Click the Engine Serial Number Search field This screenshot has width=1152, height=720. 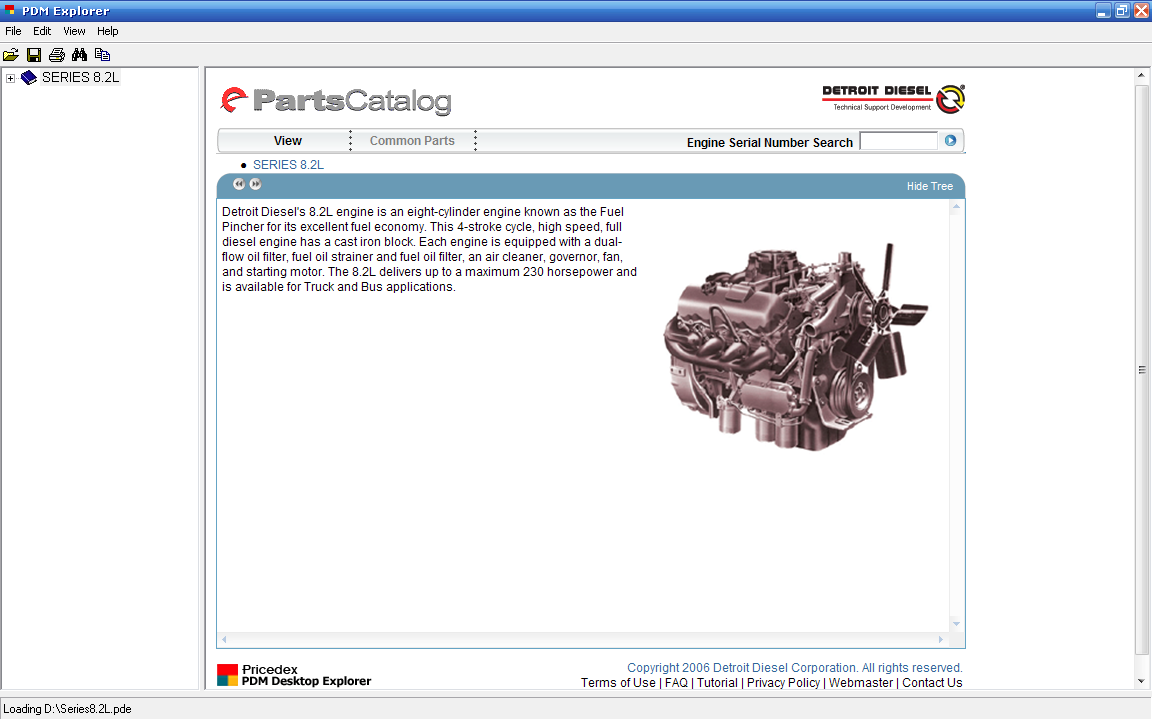click(x=899, y=141)
